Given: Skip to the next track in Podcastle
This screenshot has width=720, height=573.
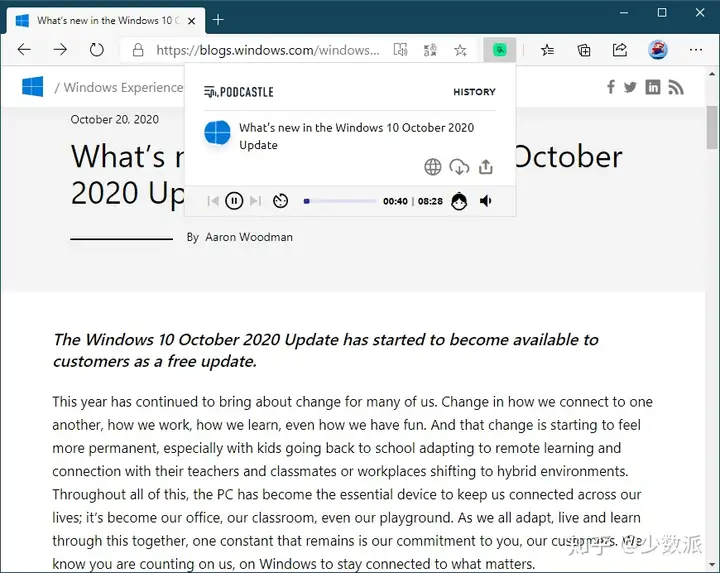Looking at the screenshot, I should (256, 201).
